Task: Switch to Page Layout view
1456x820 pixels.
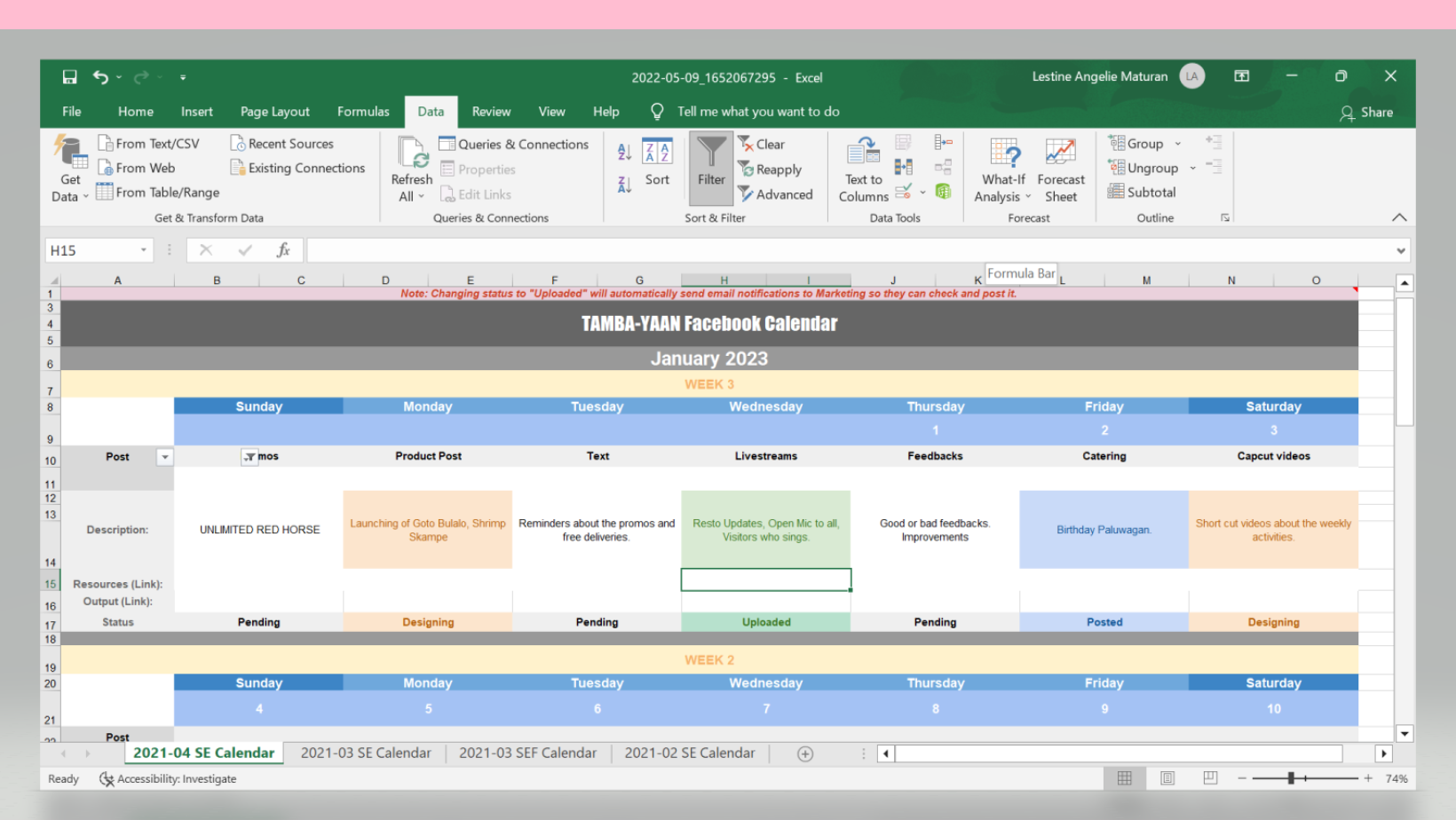Action: (1167, 778)
